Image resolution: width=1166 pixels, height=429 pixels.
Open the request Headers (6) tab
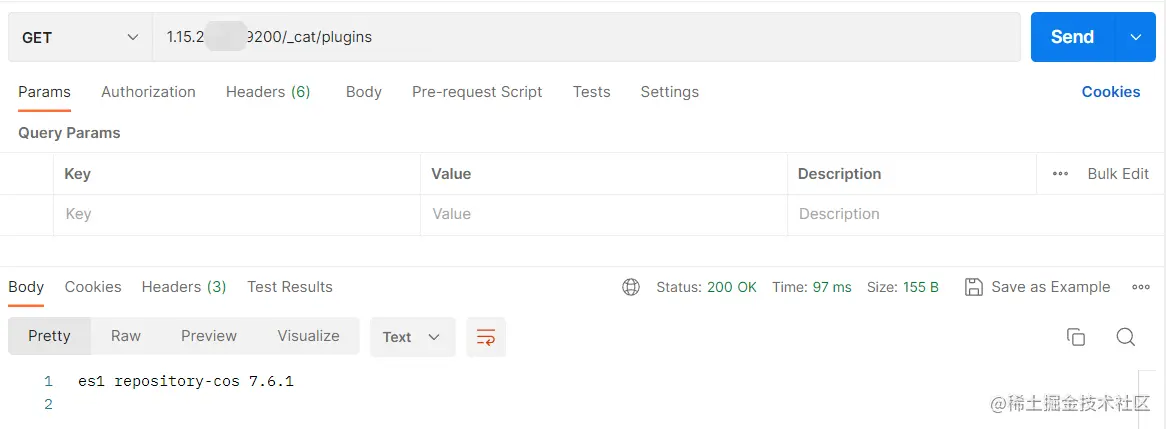(268, 92)
